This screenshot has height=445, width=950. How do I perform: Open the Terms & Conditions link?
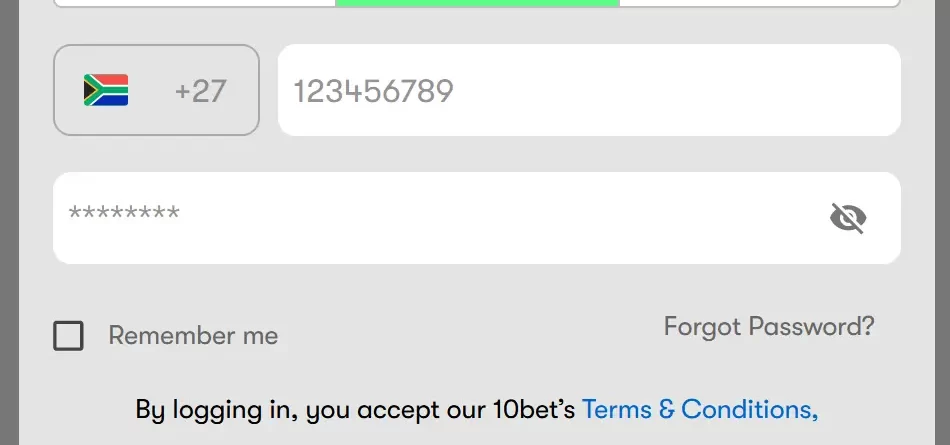coord(699,409)
